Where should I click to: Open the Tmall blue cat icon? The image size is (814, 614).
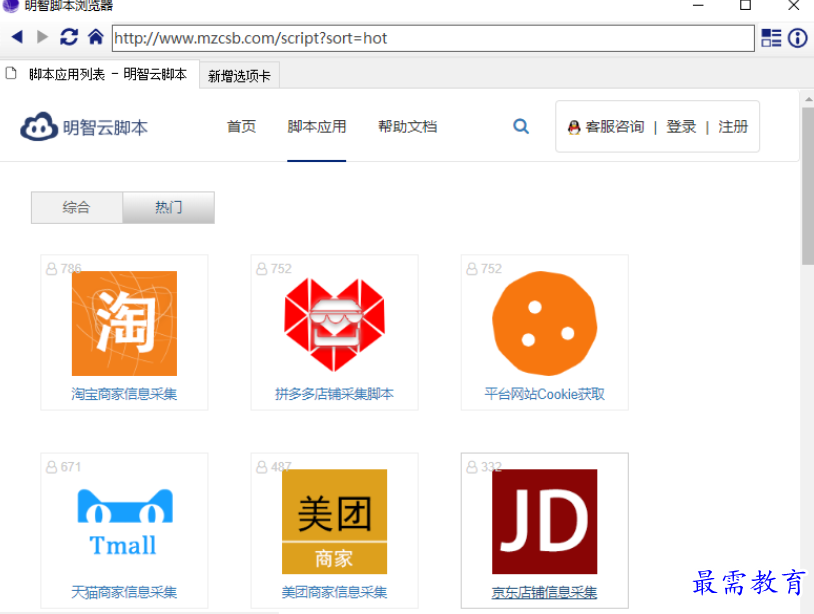(125, 522)
